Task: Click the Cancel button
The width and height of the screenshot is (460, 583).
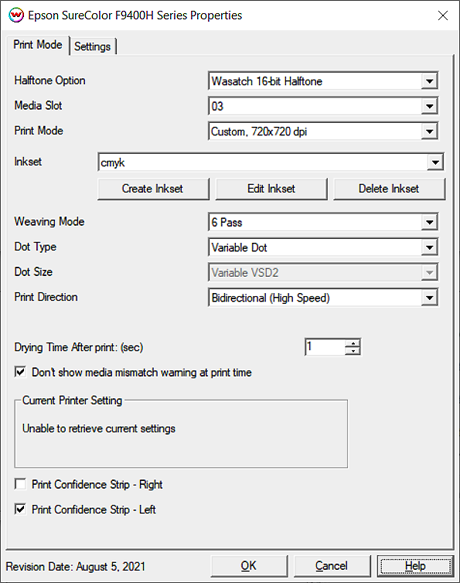Action: [x=332, y=566]
